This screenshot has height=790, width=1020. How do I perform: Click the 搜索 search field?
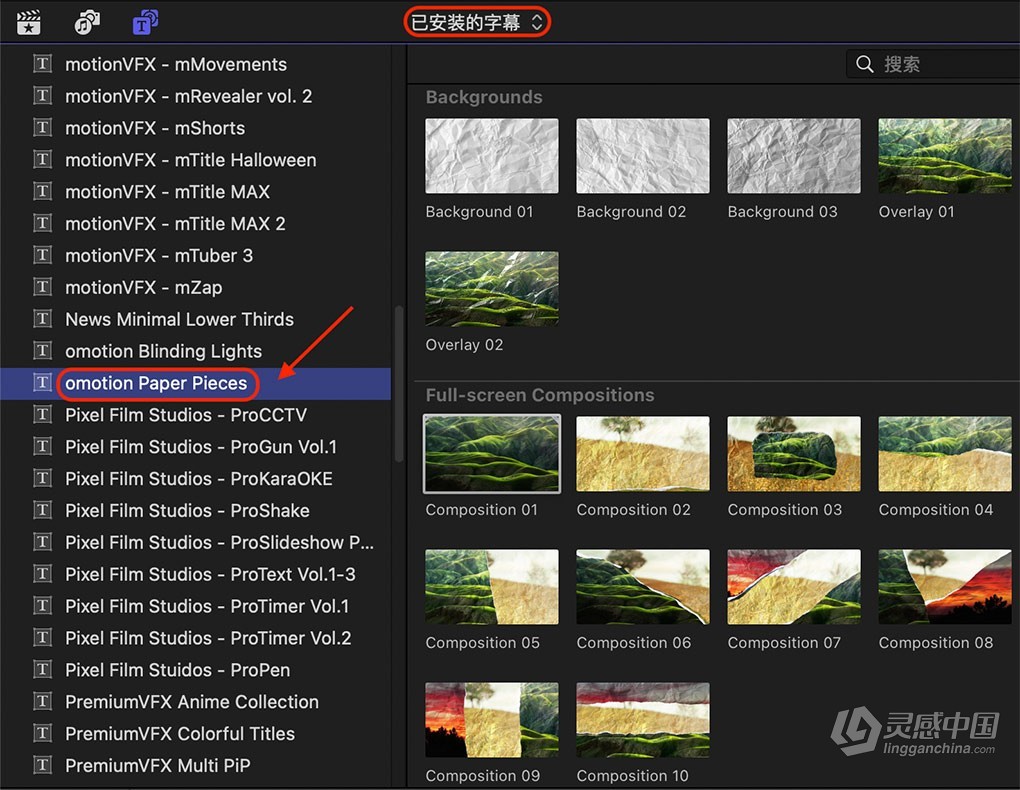click(933, 64)
